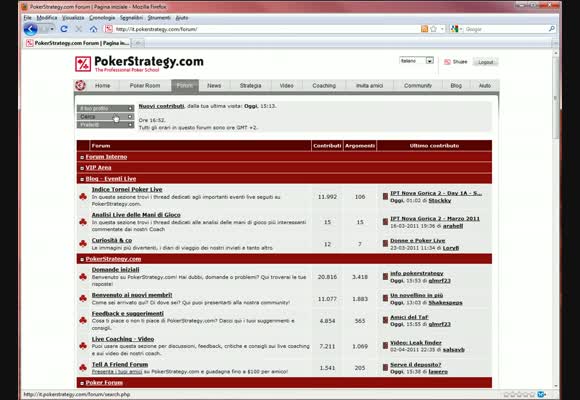Select the Video navigation tab
This screenshot has height=400, width=580.
click(287, 85)
